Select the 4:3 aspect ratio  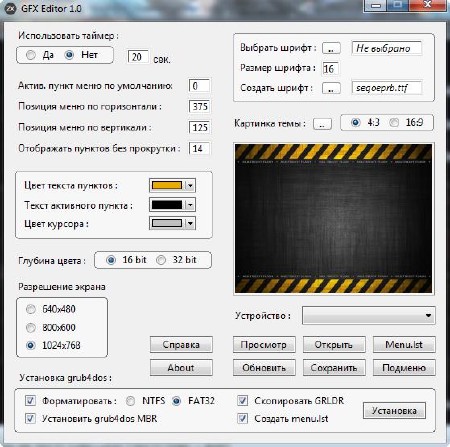[x=356, y=123]
